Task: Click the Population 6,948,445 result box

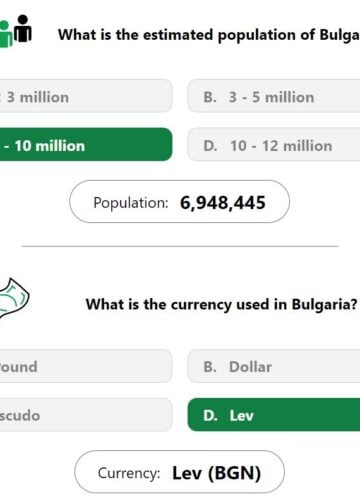Action: pos(180,202)
